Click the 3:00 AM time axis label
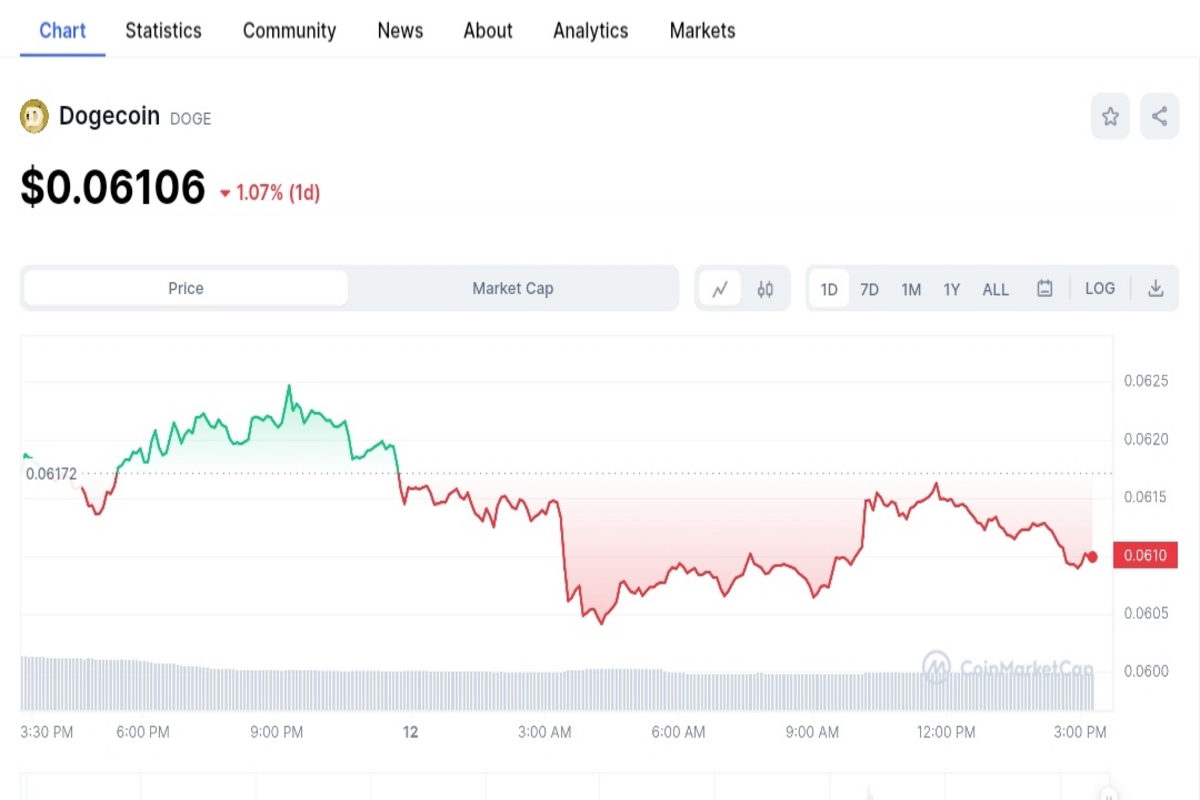 pos(545,732)
